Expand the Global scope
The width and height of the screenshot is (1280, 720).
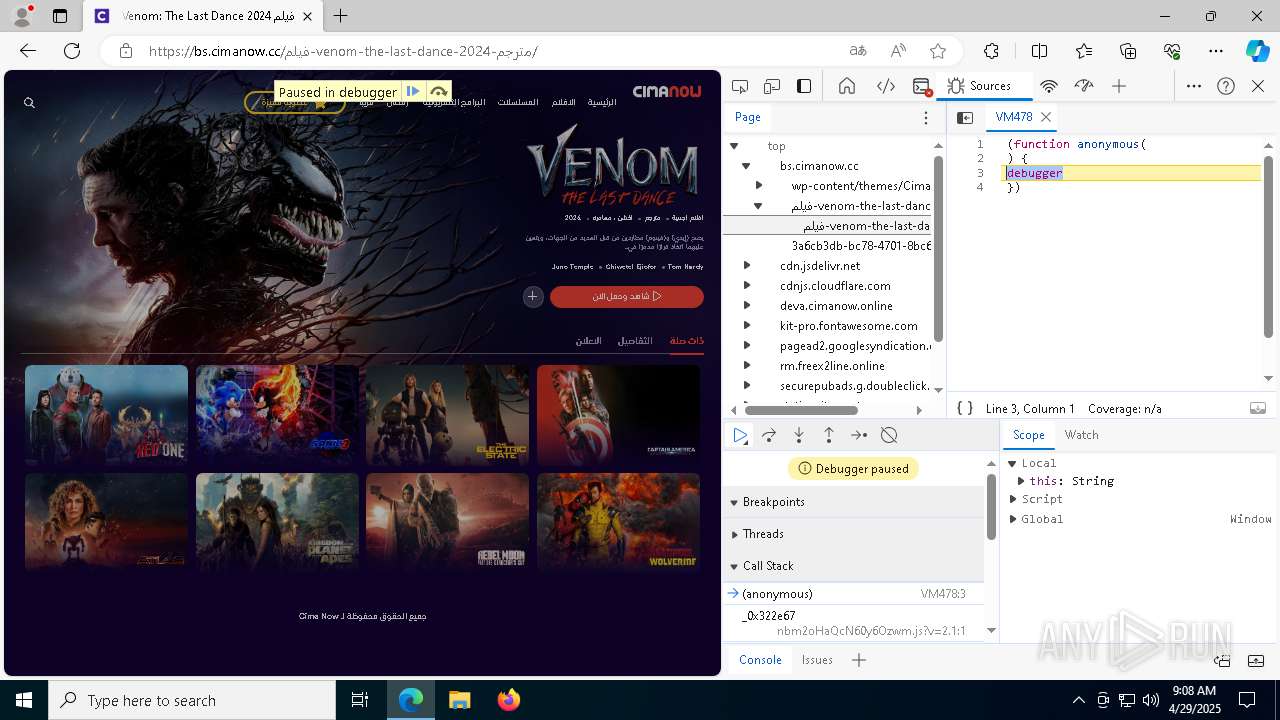1013,519
